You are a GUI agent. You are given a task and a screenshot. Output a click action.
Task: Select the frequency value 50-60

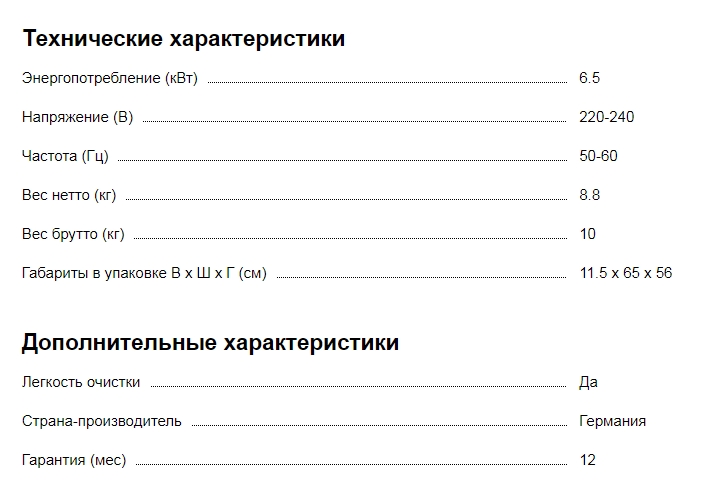[x=598, y=156]
